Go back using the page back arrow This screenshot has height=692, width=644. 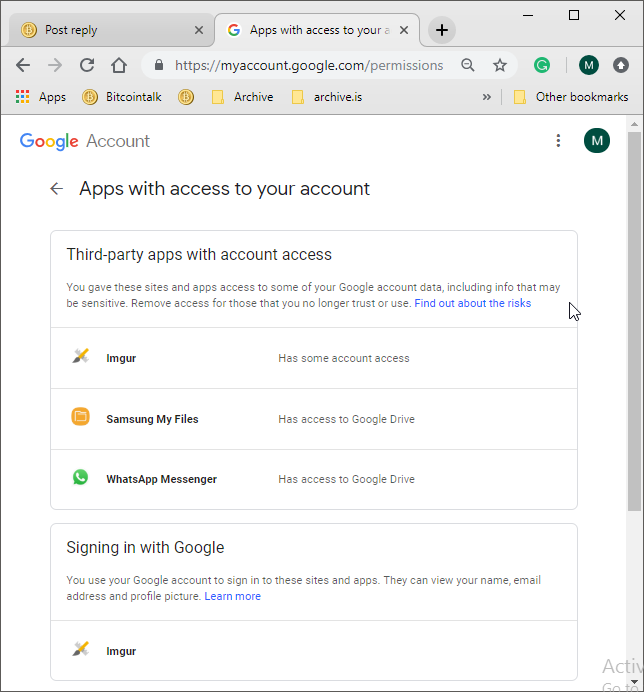tap(56, 189)
